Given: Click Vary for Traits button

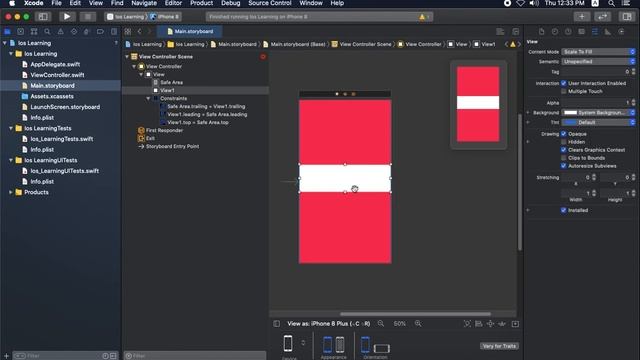Looking at the screenshot, I should coord(499,346).
